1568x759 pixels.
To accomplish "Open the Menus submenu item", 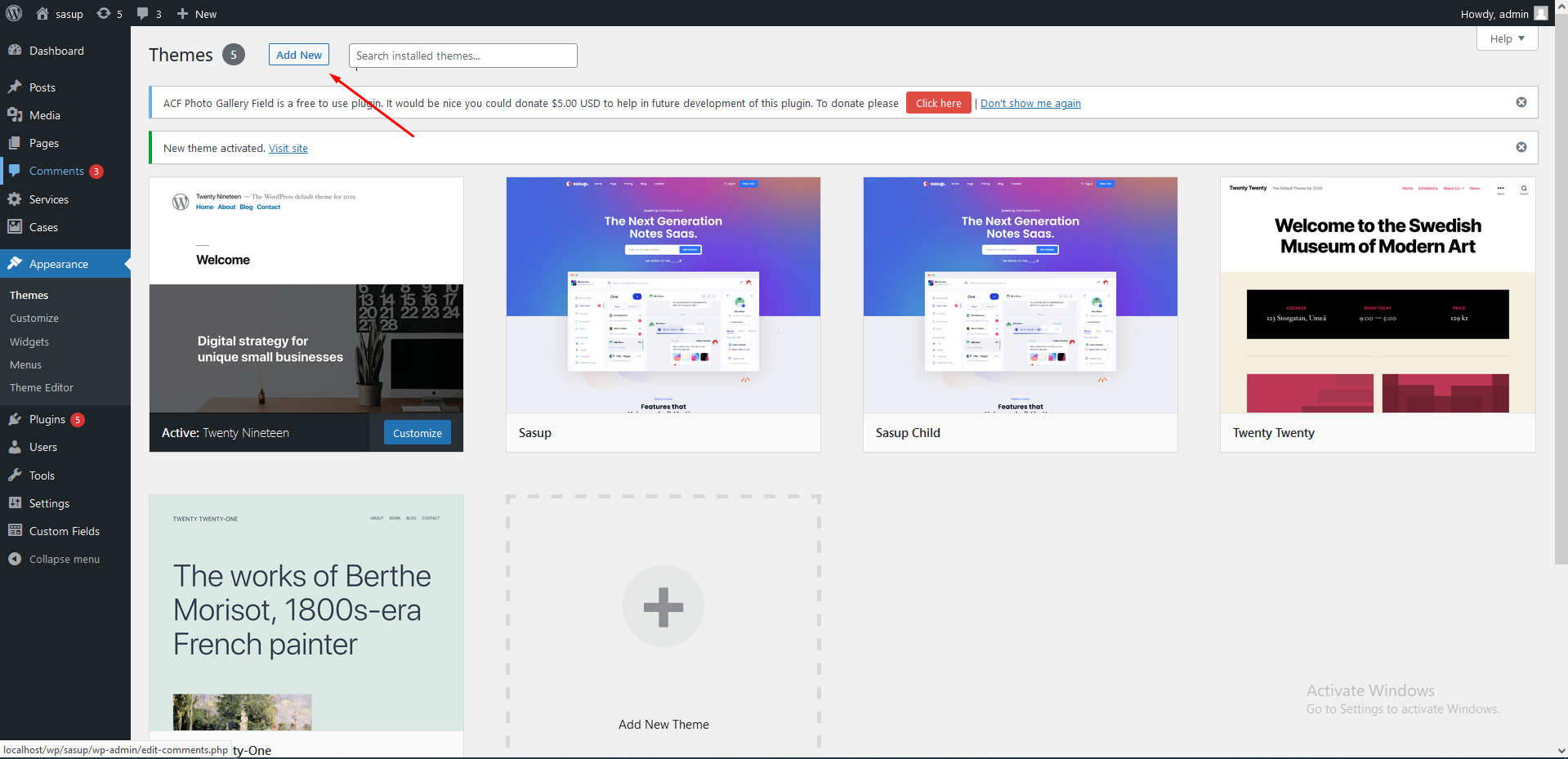I will tap(25, 364).
